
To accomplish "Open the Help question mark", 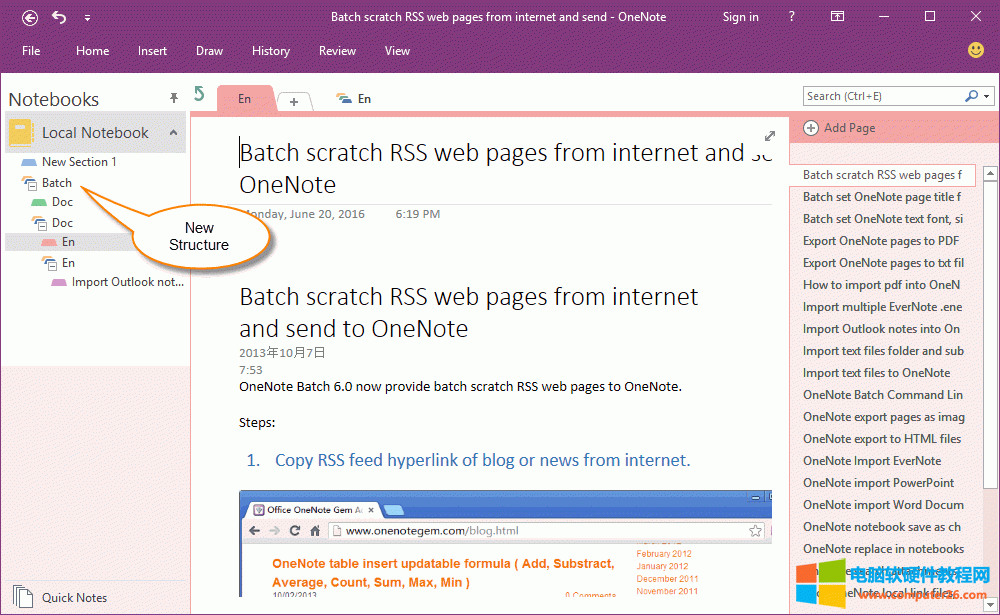I will click(x=791, y=17).
